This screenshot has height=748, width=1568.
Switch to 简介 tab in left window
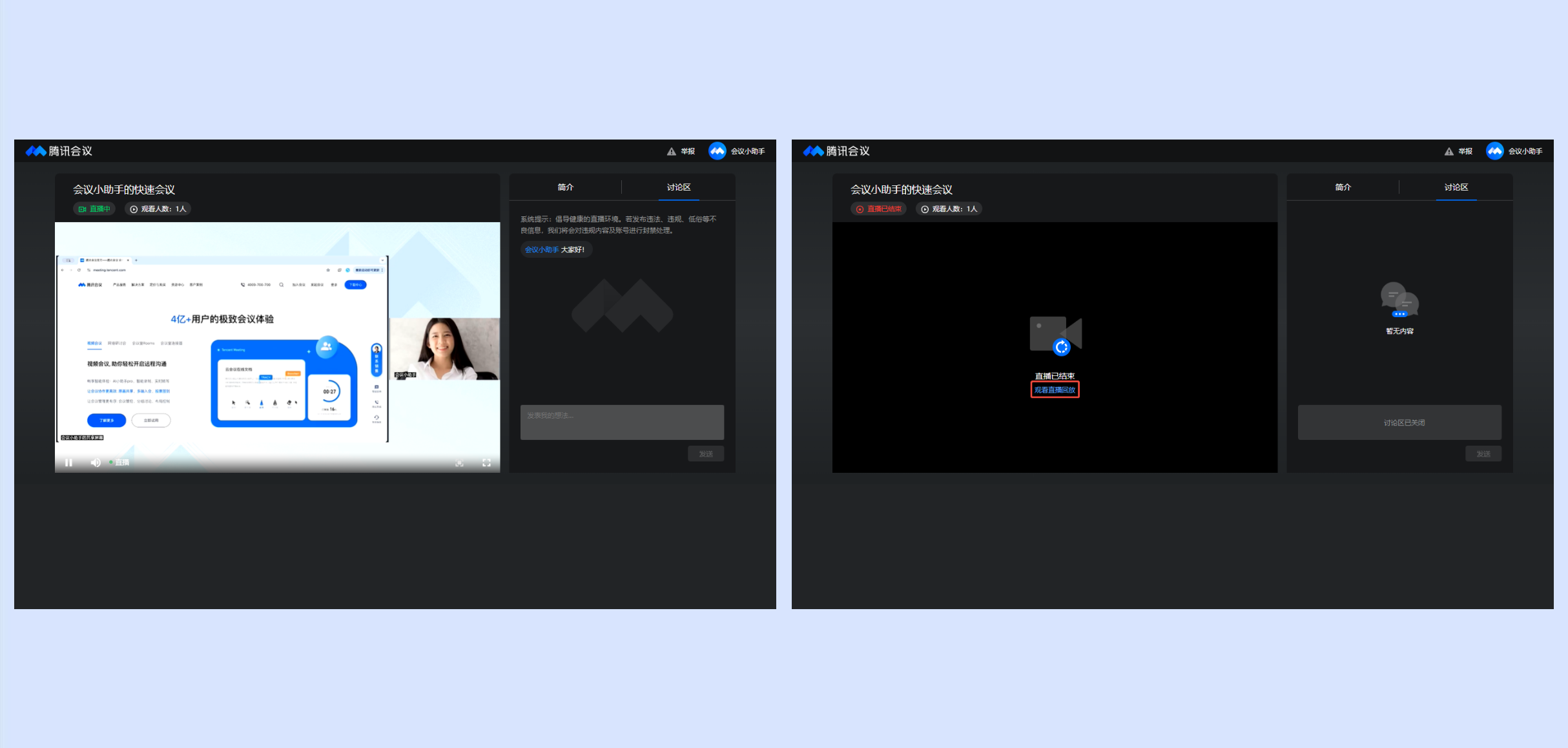[566, 187]
